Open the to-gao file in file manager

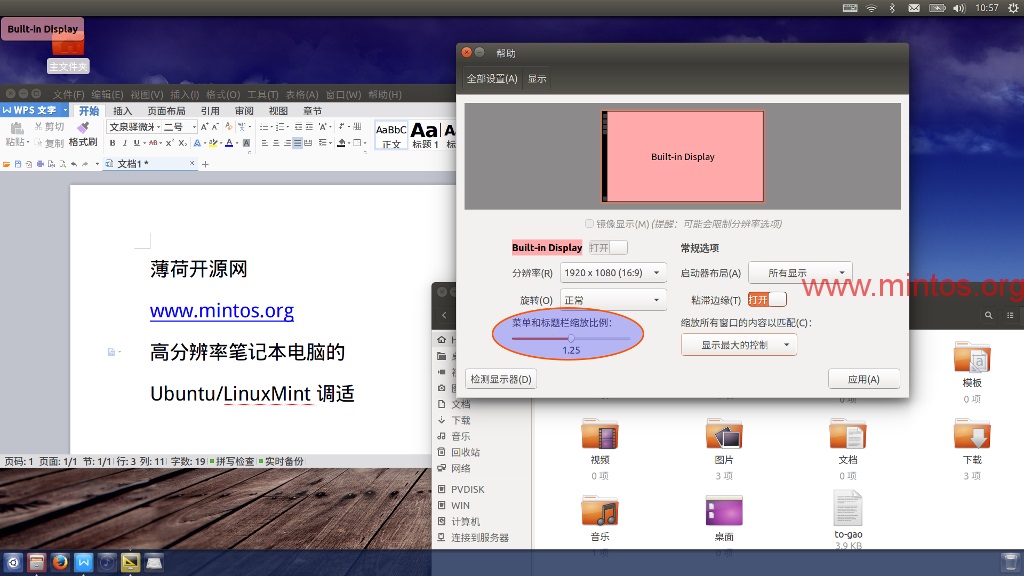(x=848, y=516)
